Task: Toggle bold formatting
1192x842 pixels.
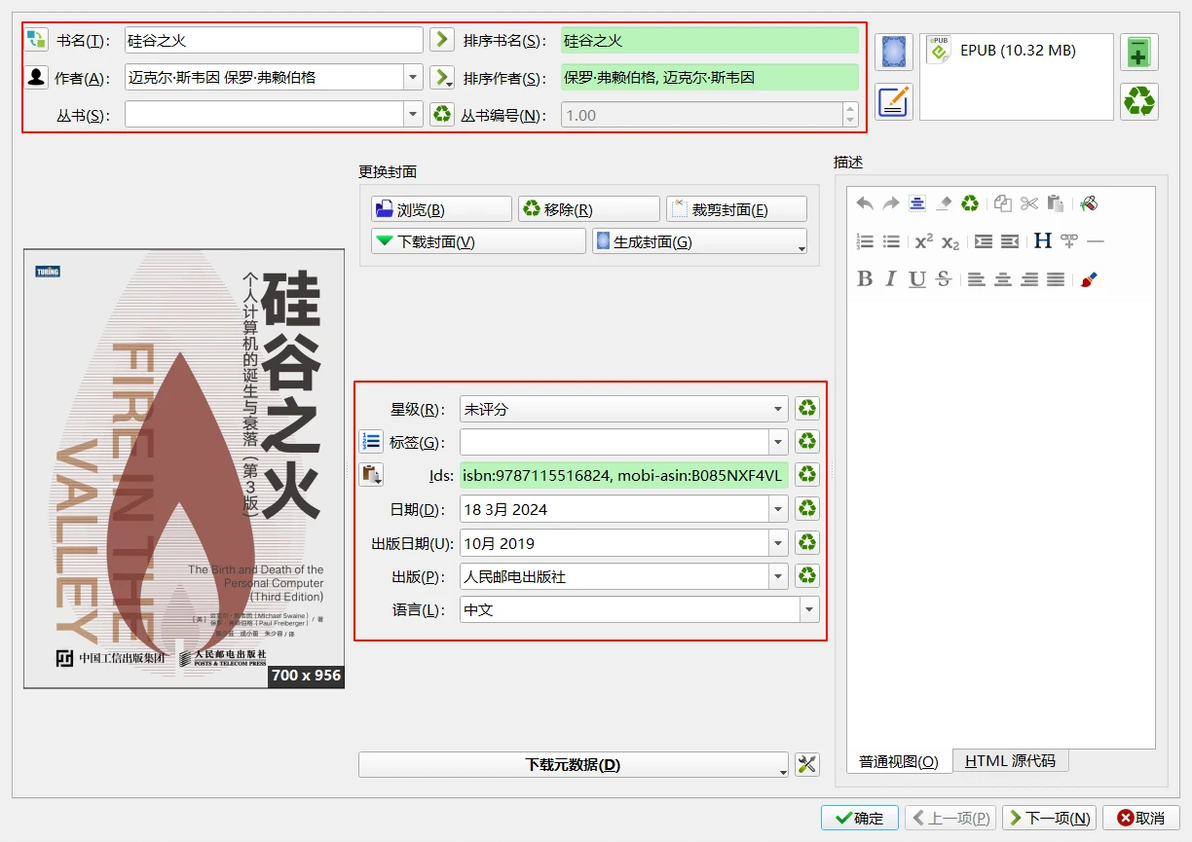Action: pyautogui.click(x=864, y=280)
